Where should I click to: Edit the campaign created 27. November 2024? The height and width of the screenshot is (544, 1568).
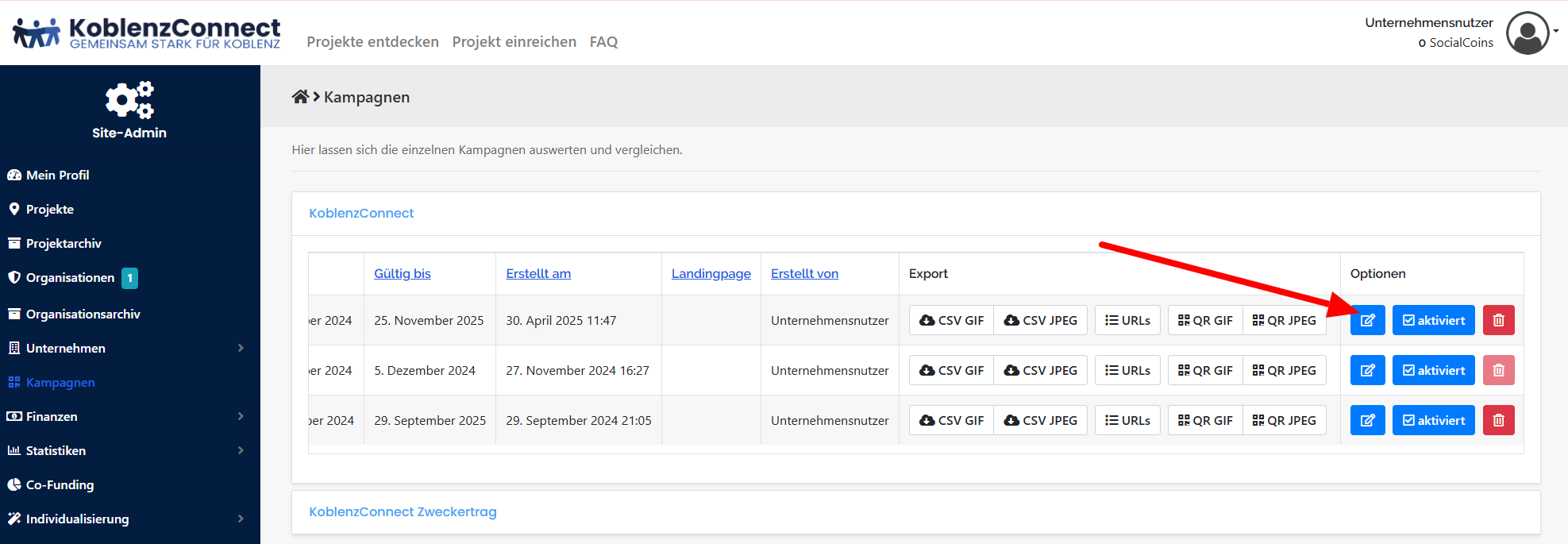click(x=1367, y=370)
